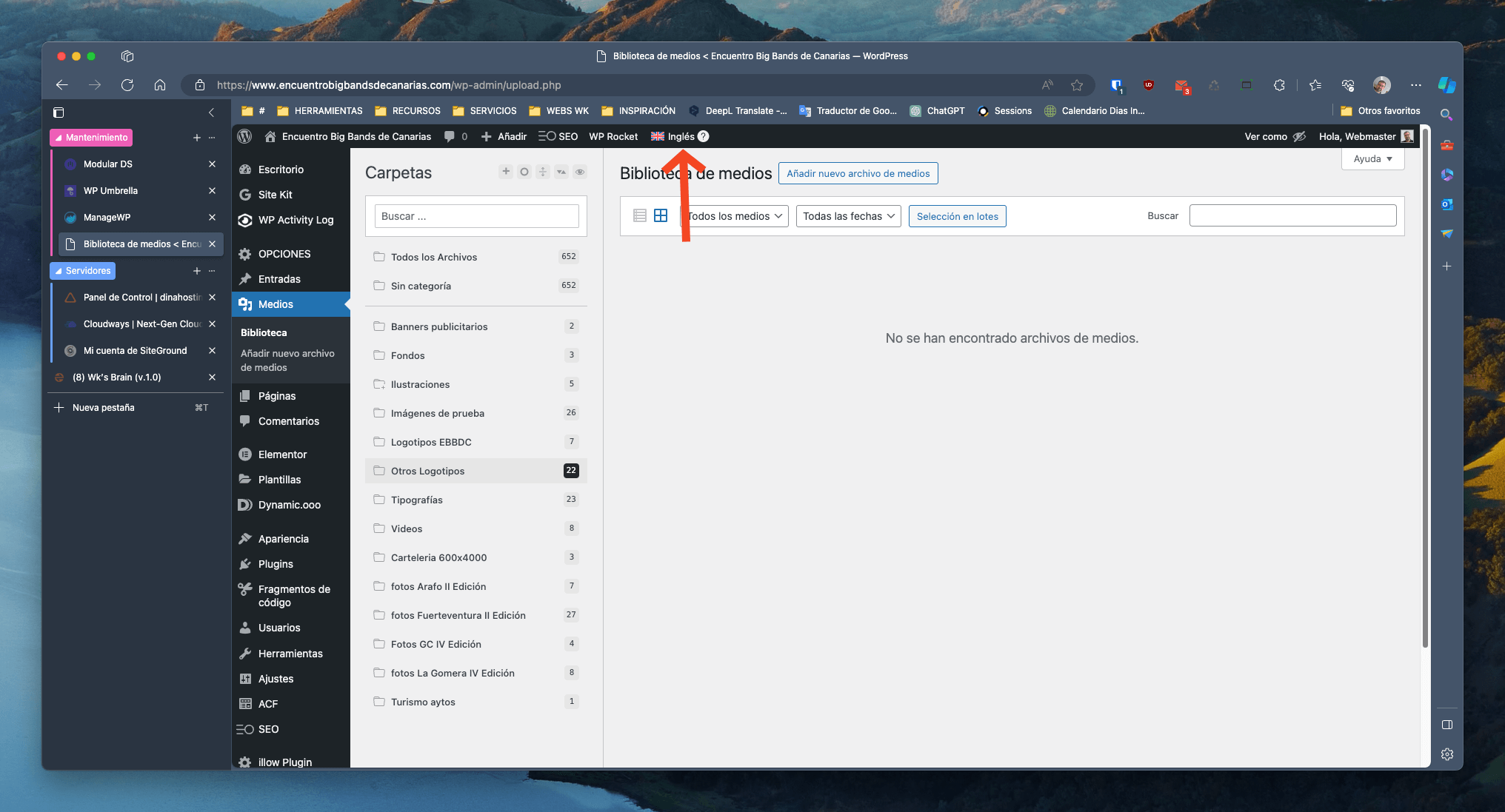
Task: Click the Ajustes settings icon in sidebar
Action: coord(245,679)
